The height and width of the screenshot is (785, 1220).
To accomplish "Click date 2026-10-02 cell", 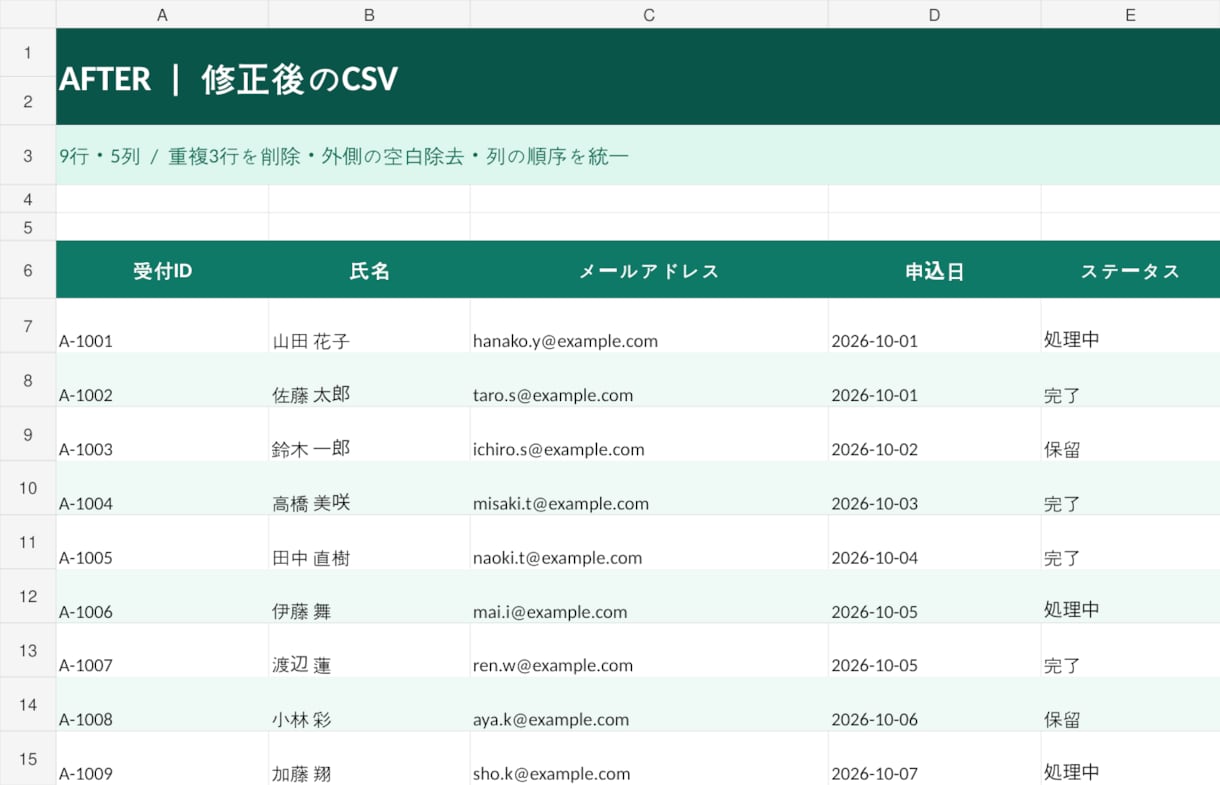I will [x=934, y=434].
